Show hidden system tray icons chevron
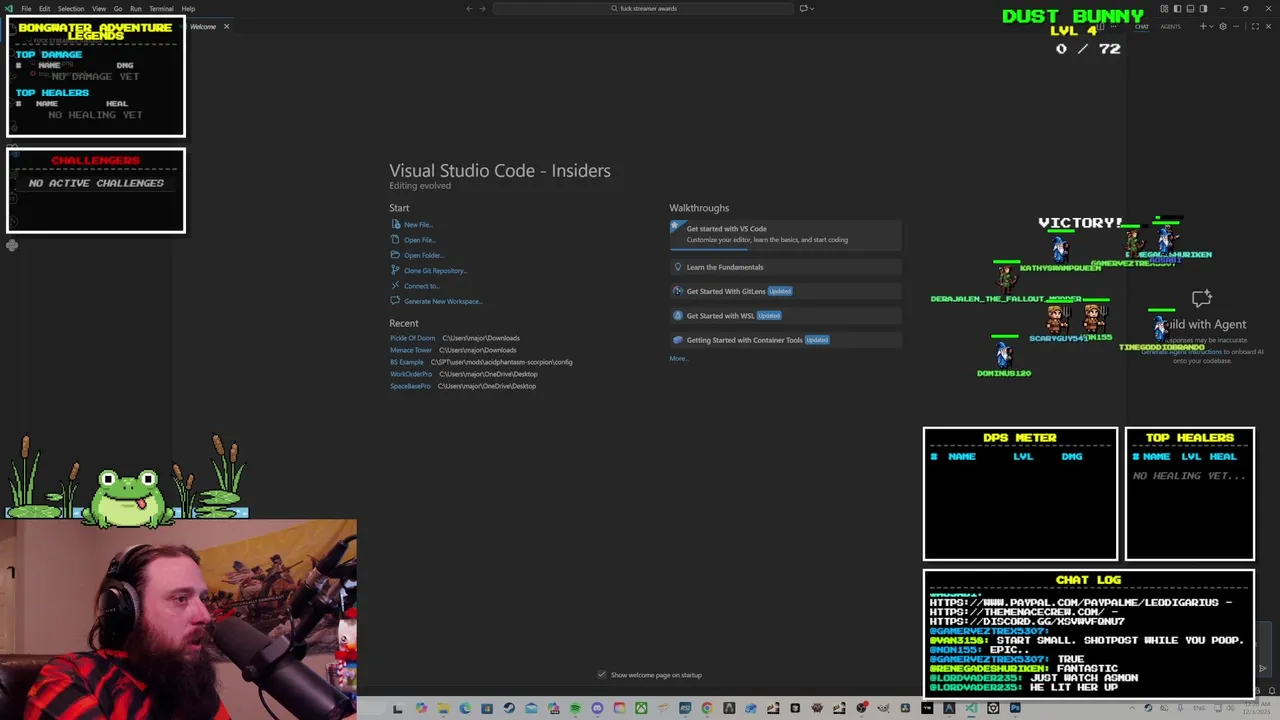The image size is (1280, 720). tap(1132, 709)
